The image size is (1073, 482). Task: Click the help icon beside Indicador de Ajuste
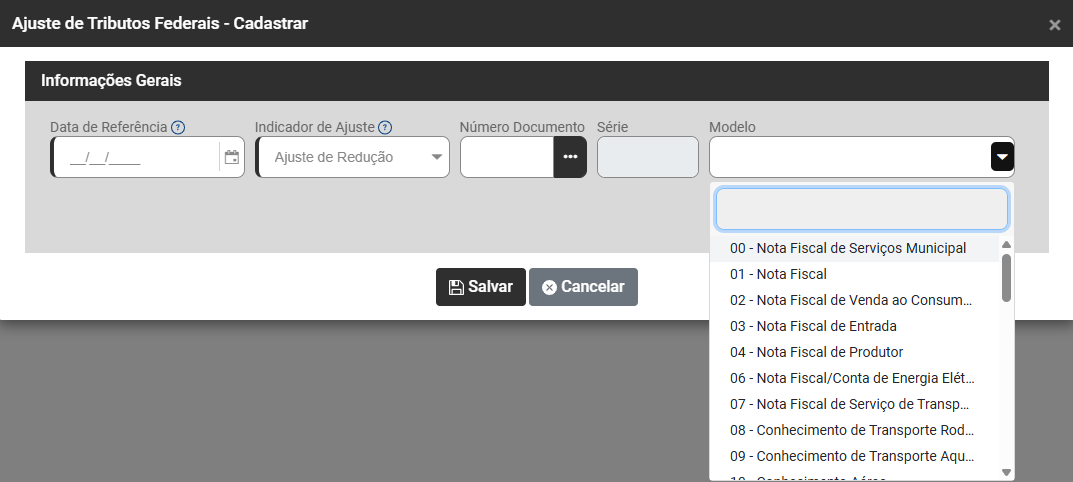(x=385, y=127)
